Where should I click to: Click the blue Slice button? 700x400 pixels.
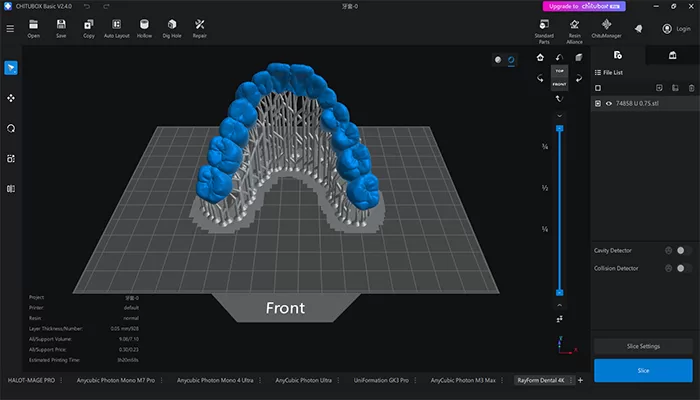point(643,371)
